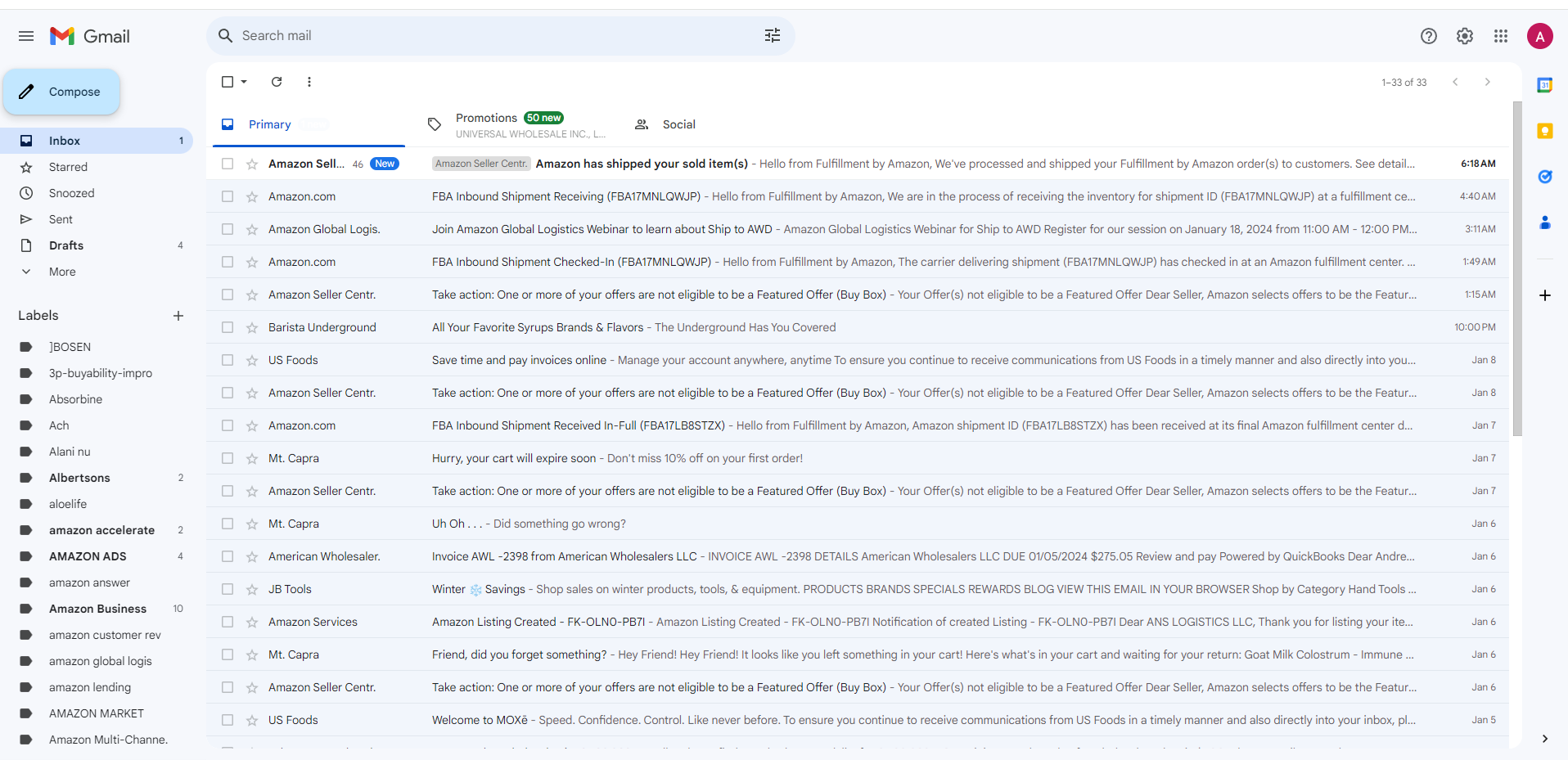The height and width of the screenshot is (760, 1568).
Task: Compose a new email
Action: pos(61,92)
